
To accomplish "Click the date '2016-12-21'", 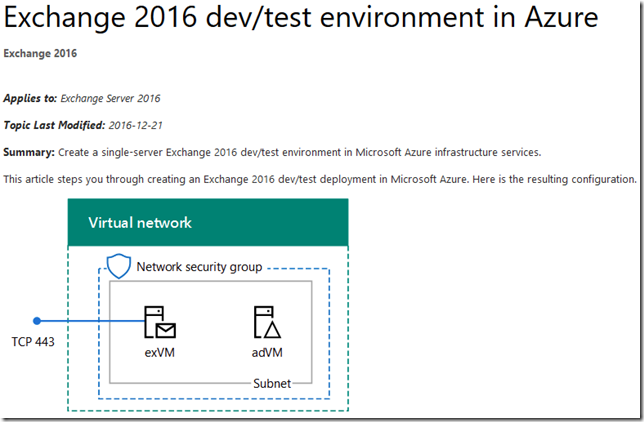I will click(x=136, y=125).
